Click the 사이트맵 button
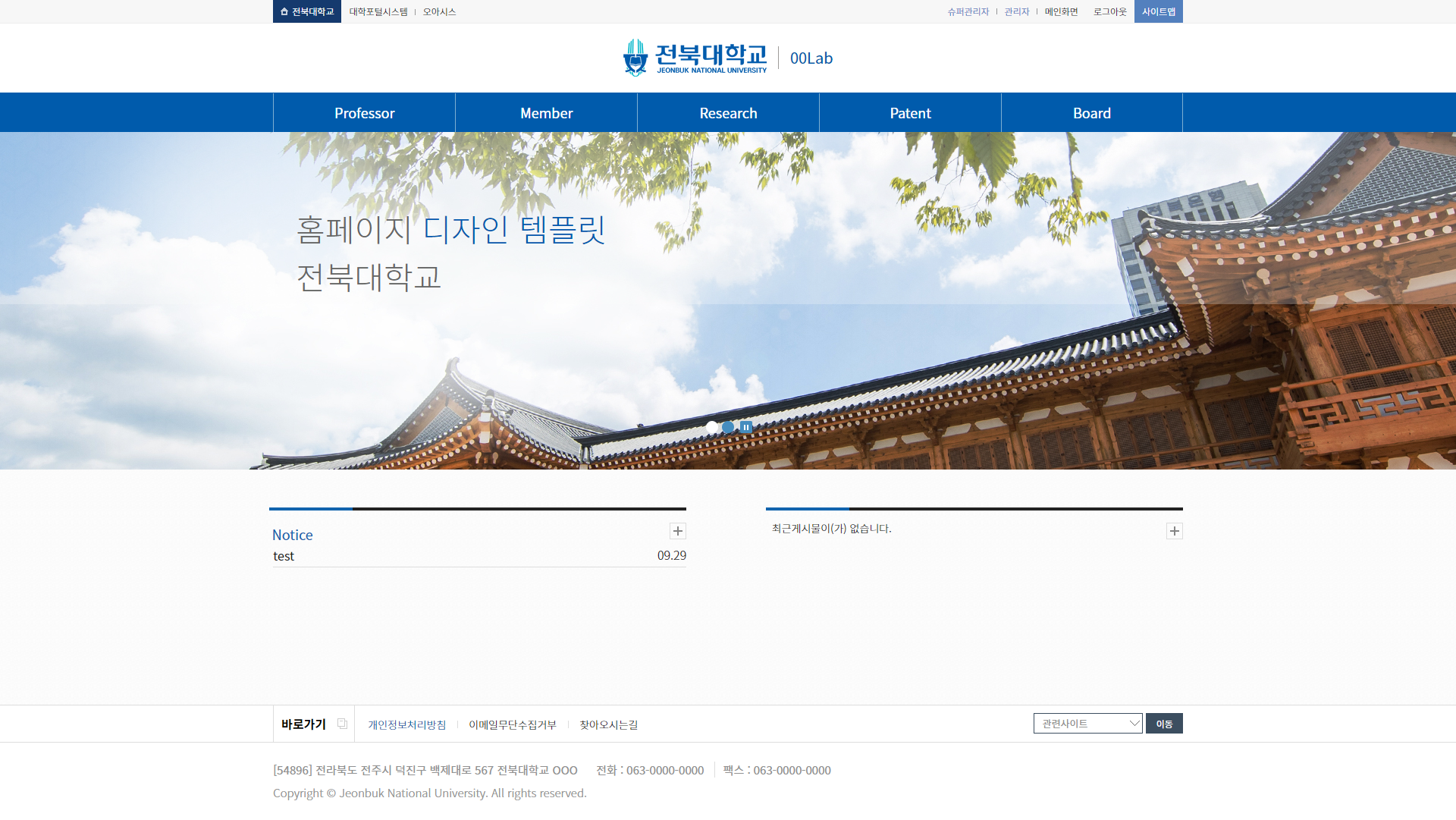The image size is (1456, 820). [x=1158, y=11]
